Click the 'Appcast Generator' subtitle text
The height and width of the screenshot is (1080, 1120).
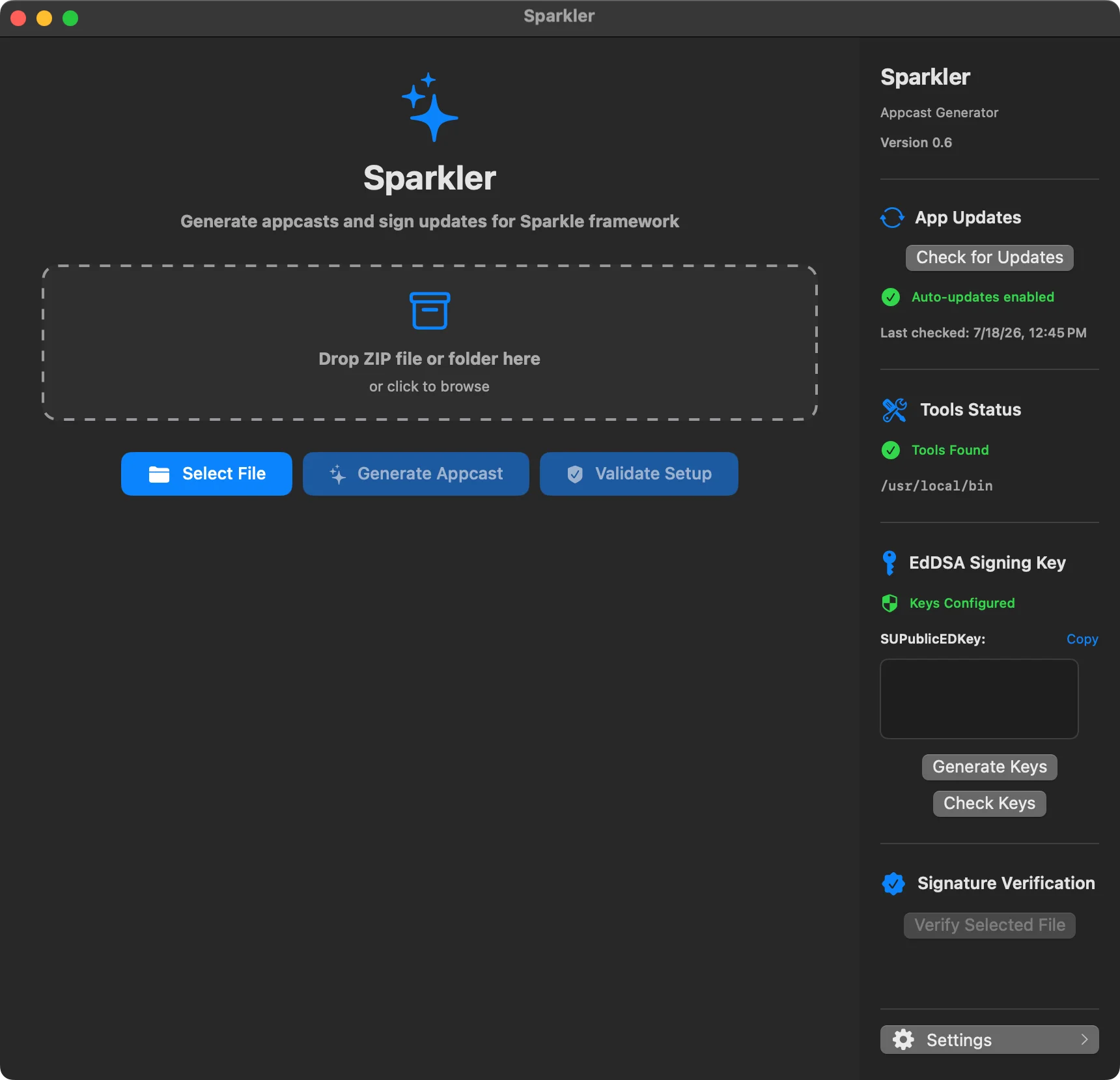pyautogui.click(x=939, y=113)
